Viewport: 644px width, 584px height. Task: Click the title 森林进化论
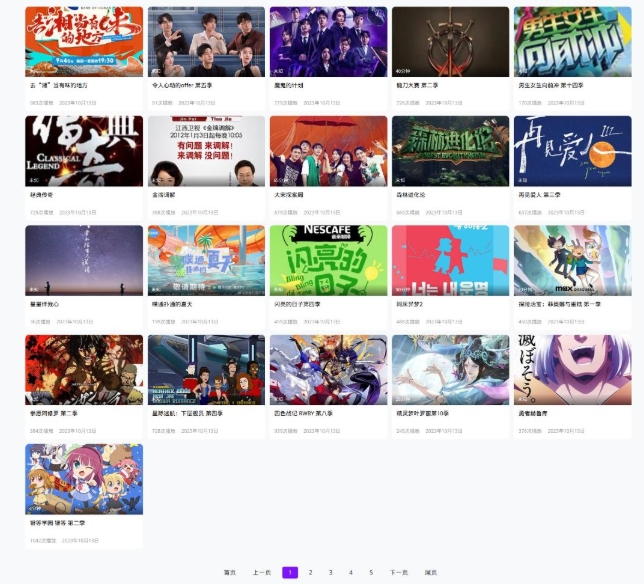click(x=411, y=195)
